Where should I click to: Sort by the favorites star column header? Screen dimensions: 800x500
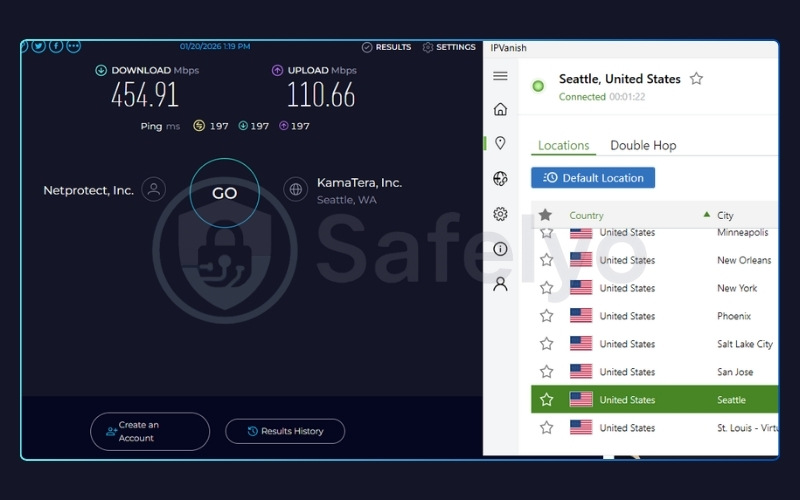point(545,215)
